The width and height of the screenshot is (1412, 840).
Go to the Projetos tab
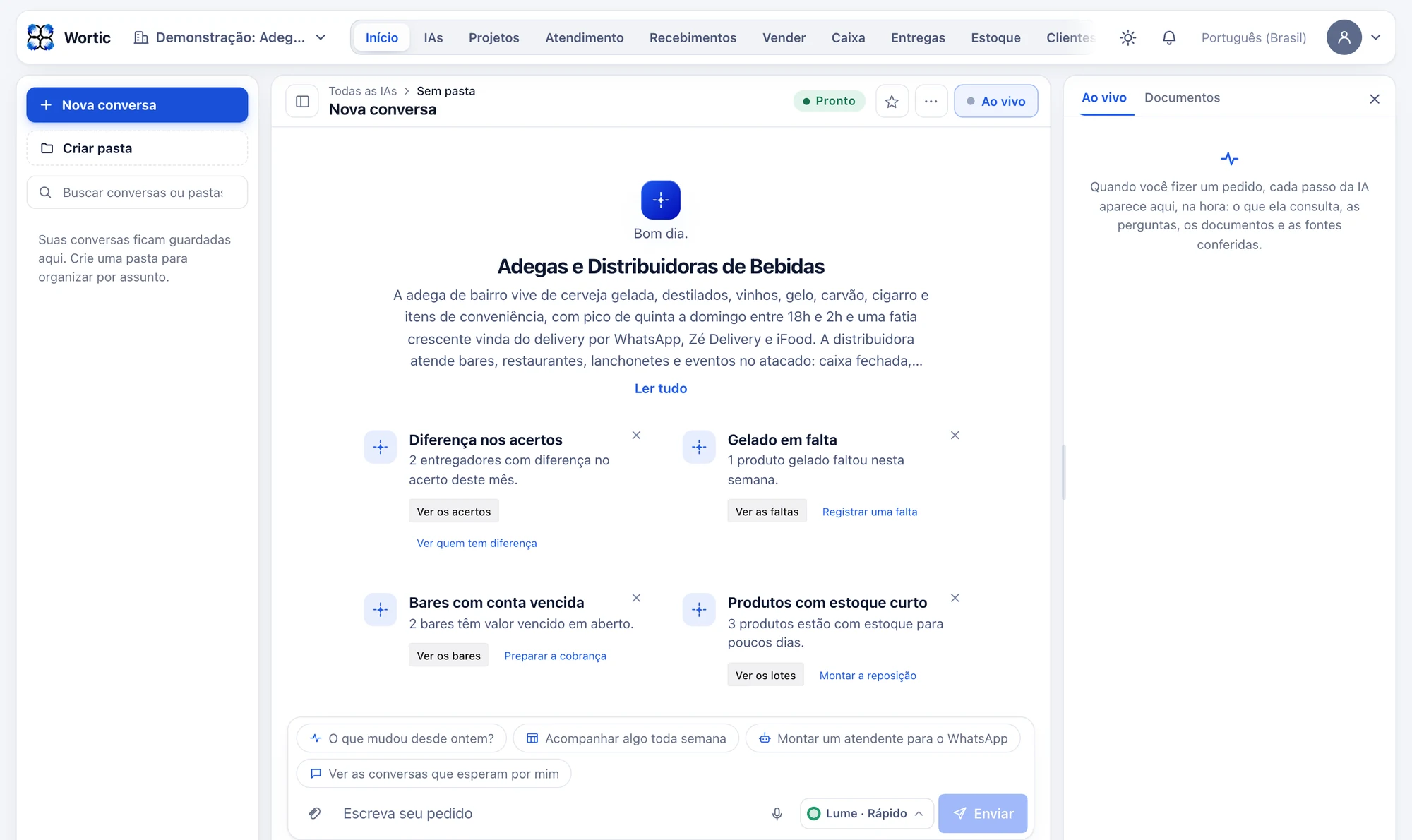tap(493, 37)
